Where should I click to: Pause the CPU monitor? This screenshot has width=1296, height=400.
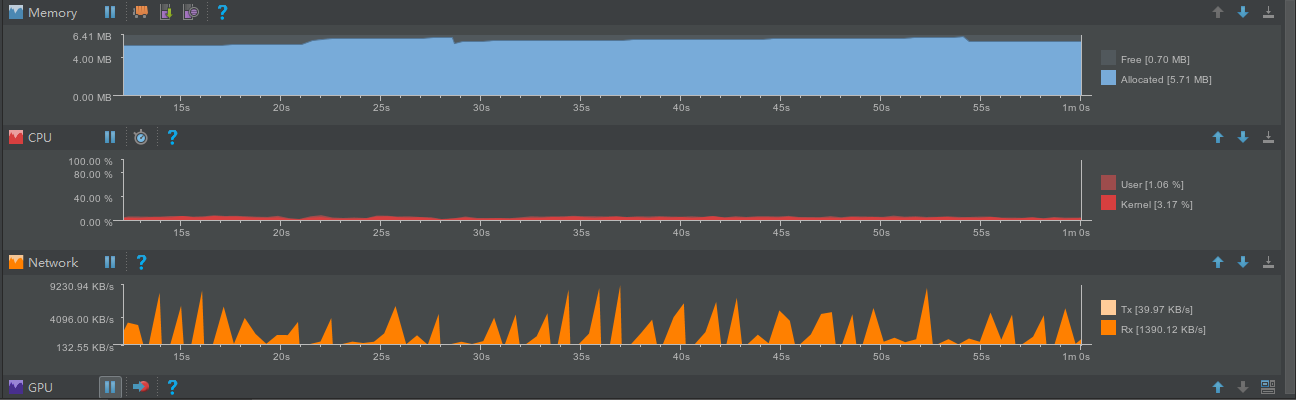[x=110, y=137]
